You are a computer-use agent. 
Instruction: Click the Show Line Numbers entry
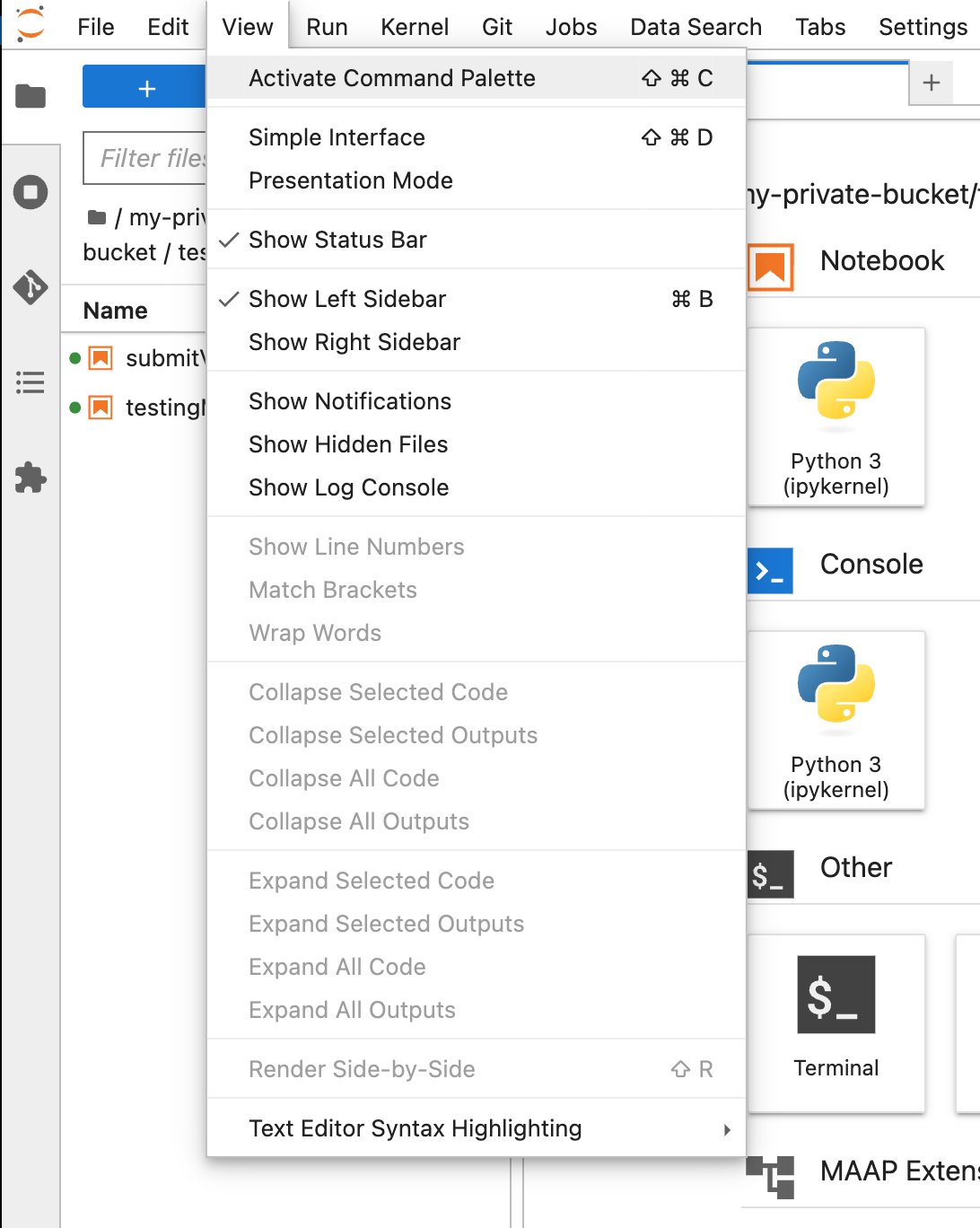point(477,547)
